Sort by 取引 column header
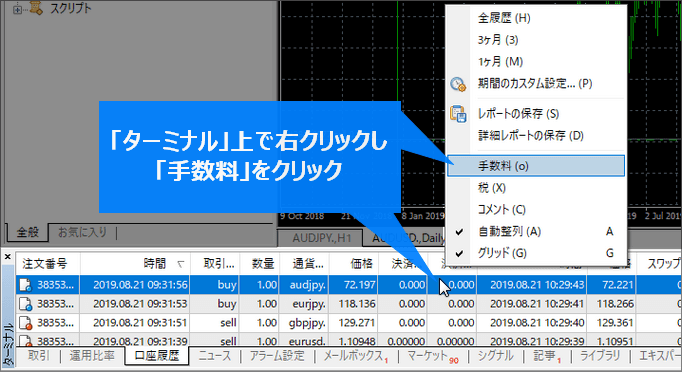Viewport: 682px width, 372px height. tap(215, 263)
